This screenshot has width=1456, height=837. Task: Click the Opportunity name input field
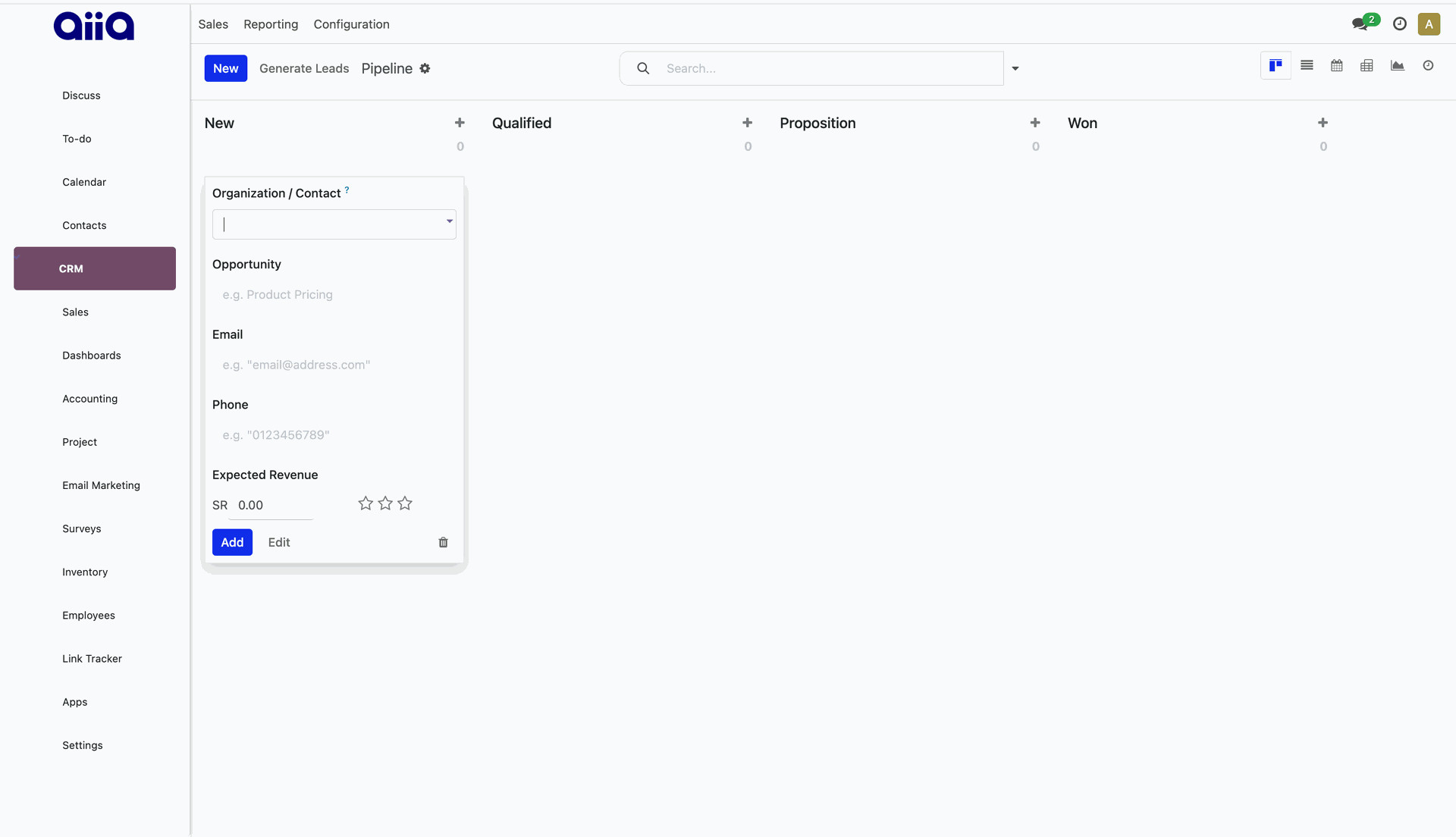pyautogui.click(x=334, y=295)
